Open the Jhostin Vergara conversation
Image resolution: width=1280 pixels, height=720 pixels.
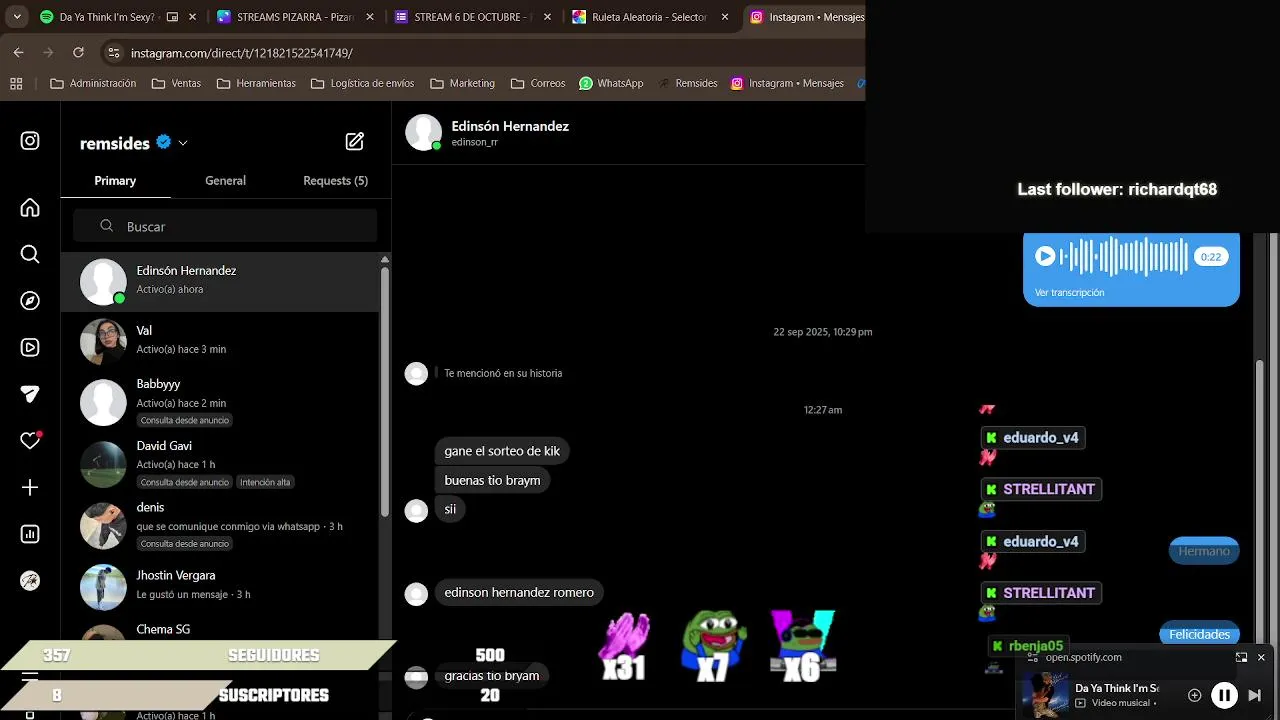pyautogui.click(x=220, y=586)
